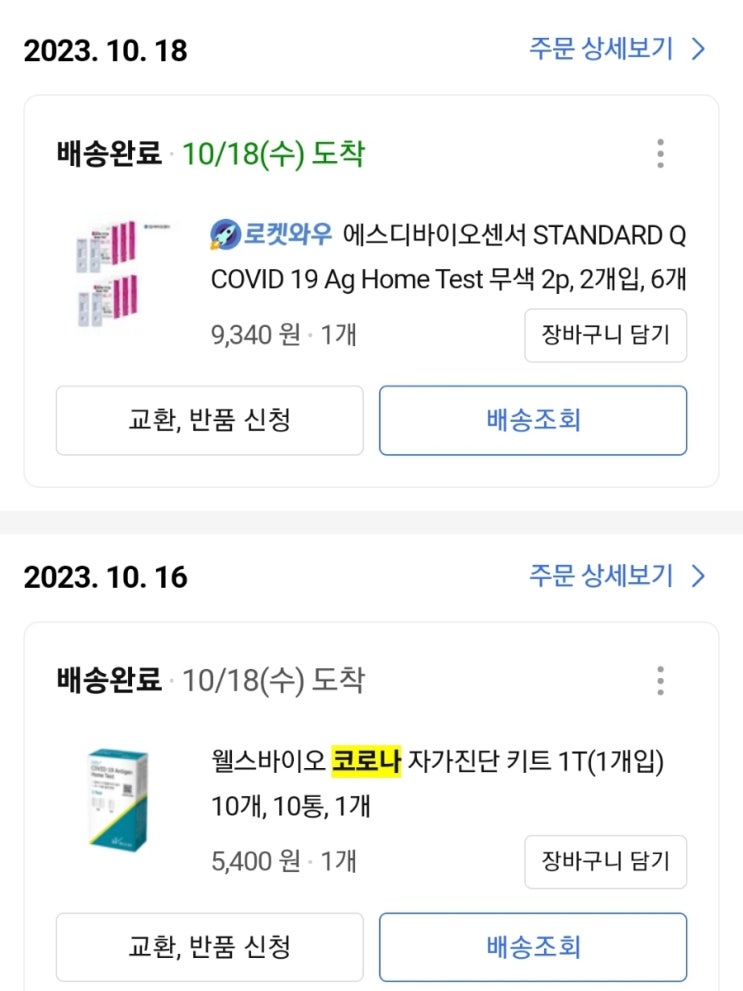Add the STANDARD Q test to cart with 장바구니 담기

(x=606, y=335)
